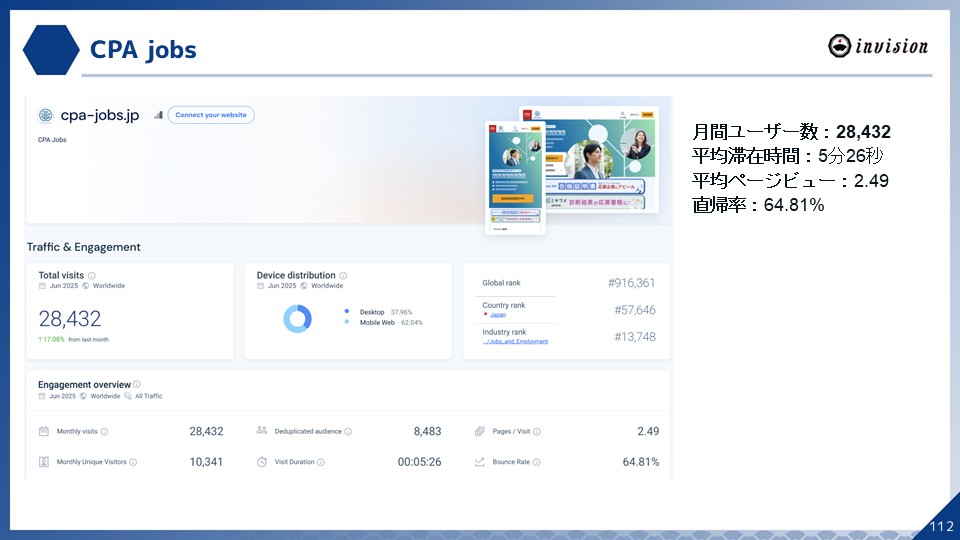Click the Bounce Rate value 64.81%
Screen dimensions: 960x540
coord(641,462)
